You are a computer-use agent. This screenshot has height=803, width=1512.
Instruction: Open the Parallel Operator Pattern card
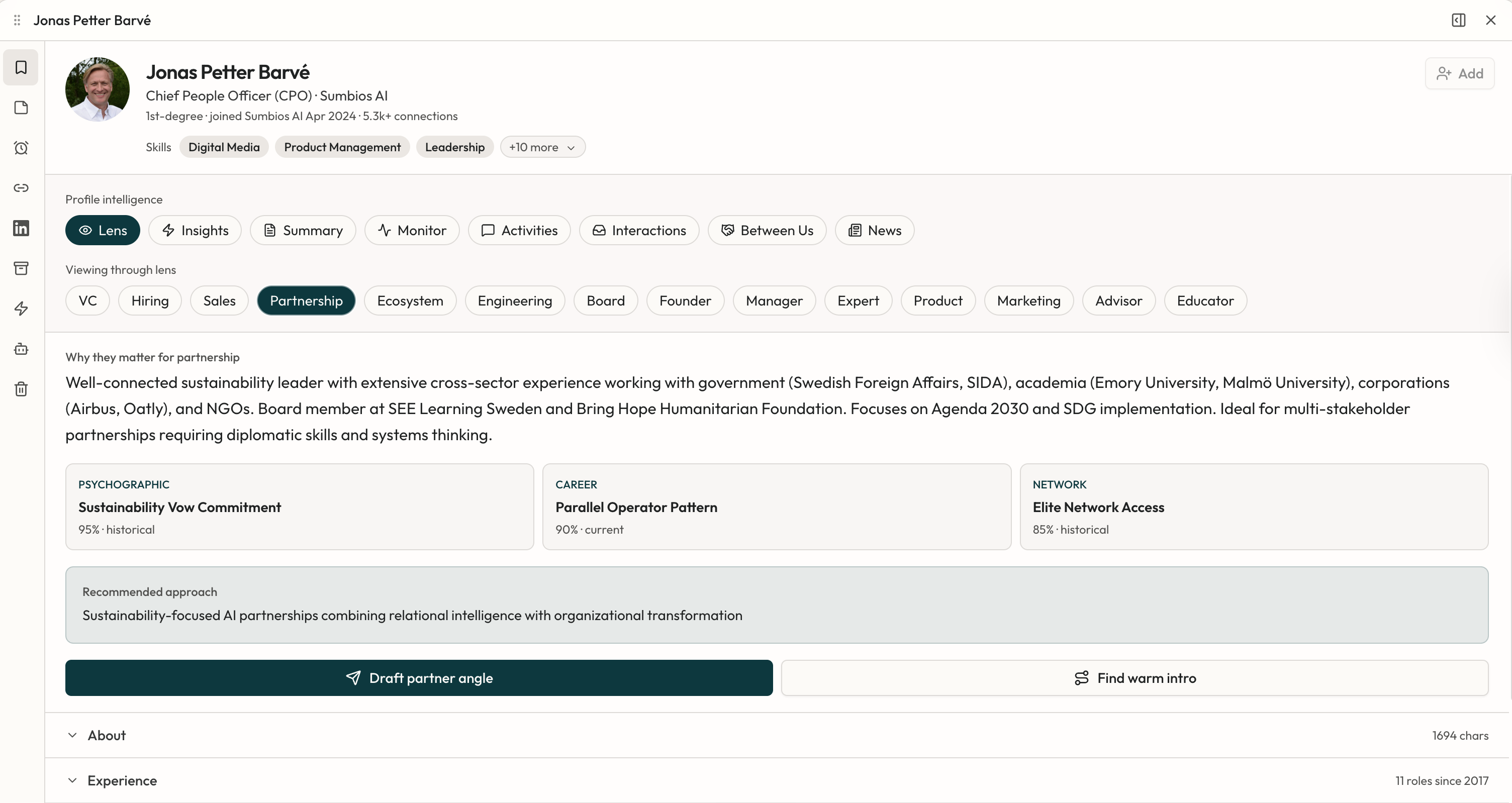coord(777,507)
